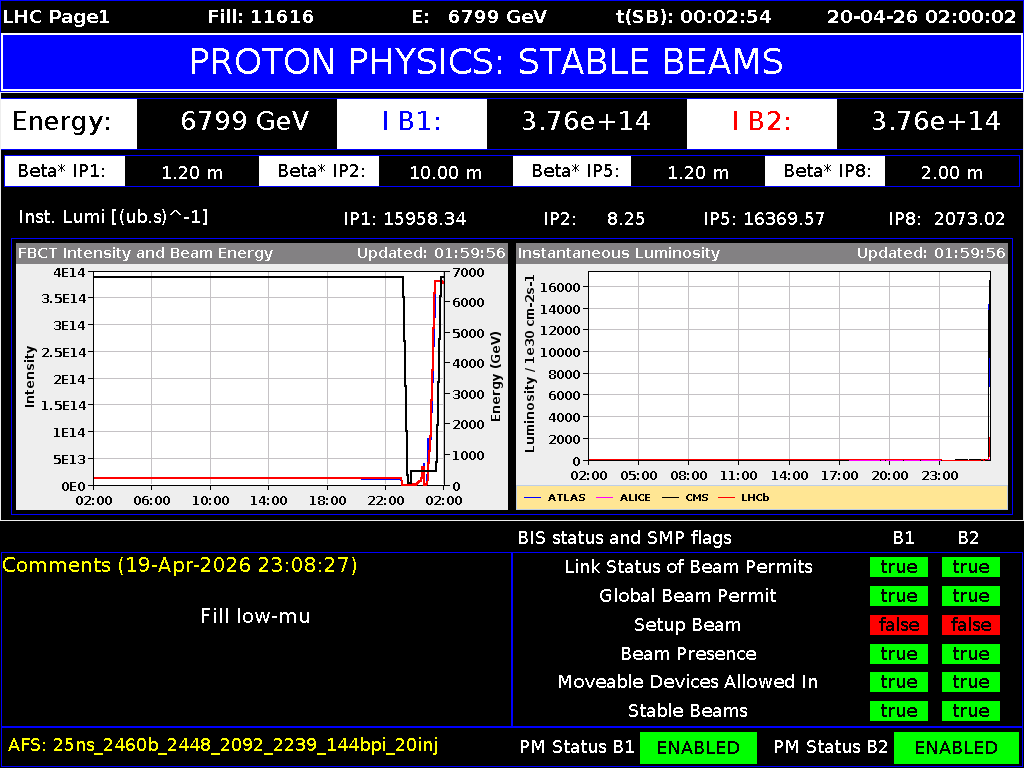Click Setup Beam B2 false indicator
Viewport: 1024px width, 768px height.
(970, 624)
